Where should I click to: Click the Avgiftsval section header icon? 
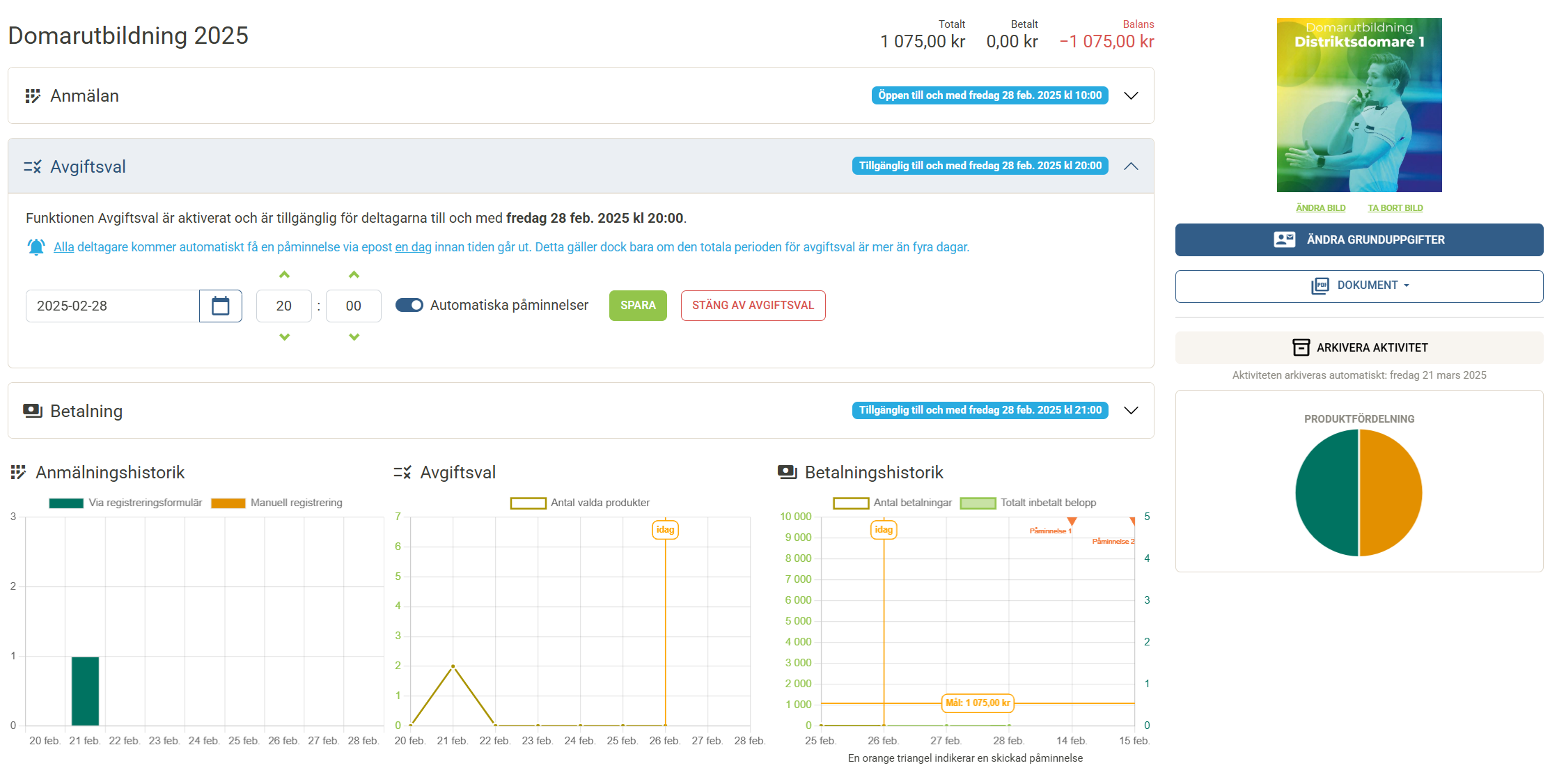33,167
